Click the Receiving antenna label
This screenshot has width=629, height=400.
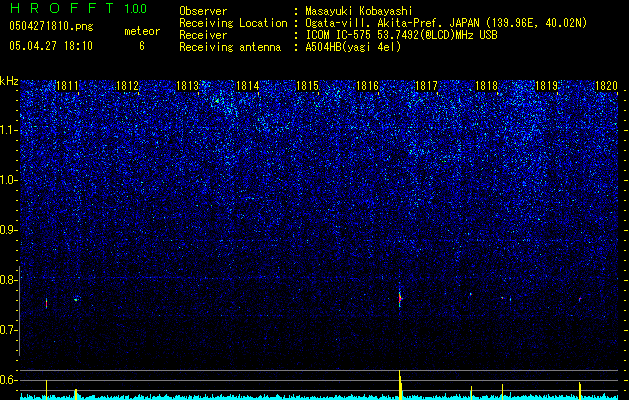(x=230, y=47)
